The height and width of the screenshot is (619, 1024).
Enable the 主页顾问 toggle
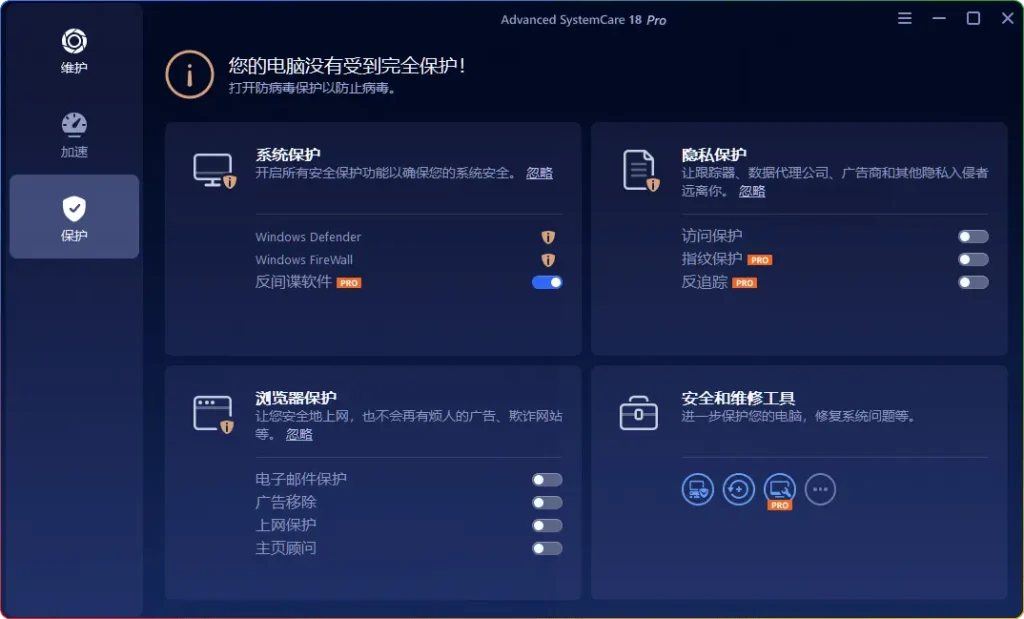[546, 548]
